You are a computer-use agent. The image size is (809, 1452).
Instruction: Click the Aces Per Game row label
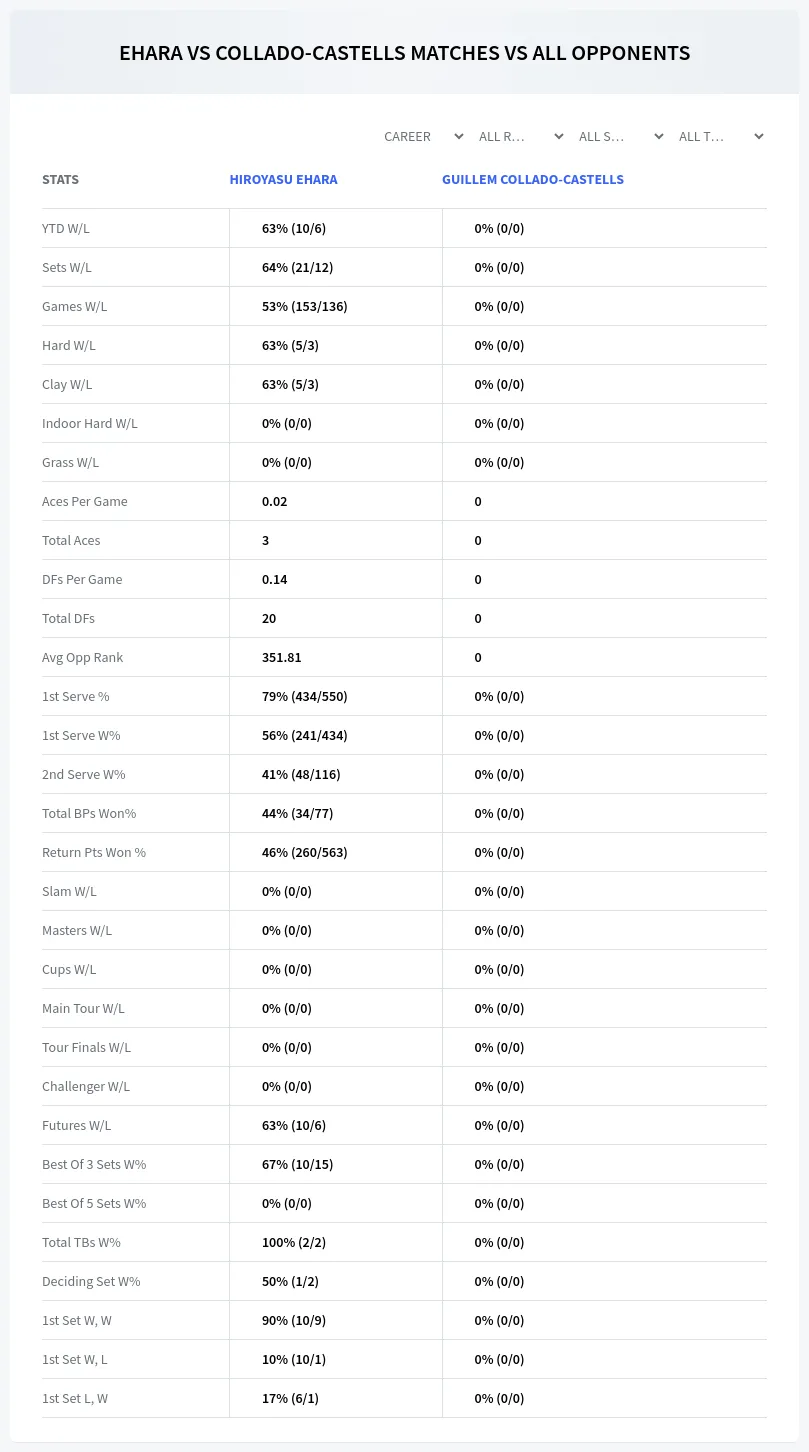(85, 501)
